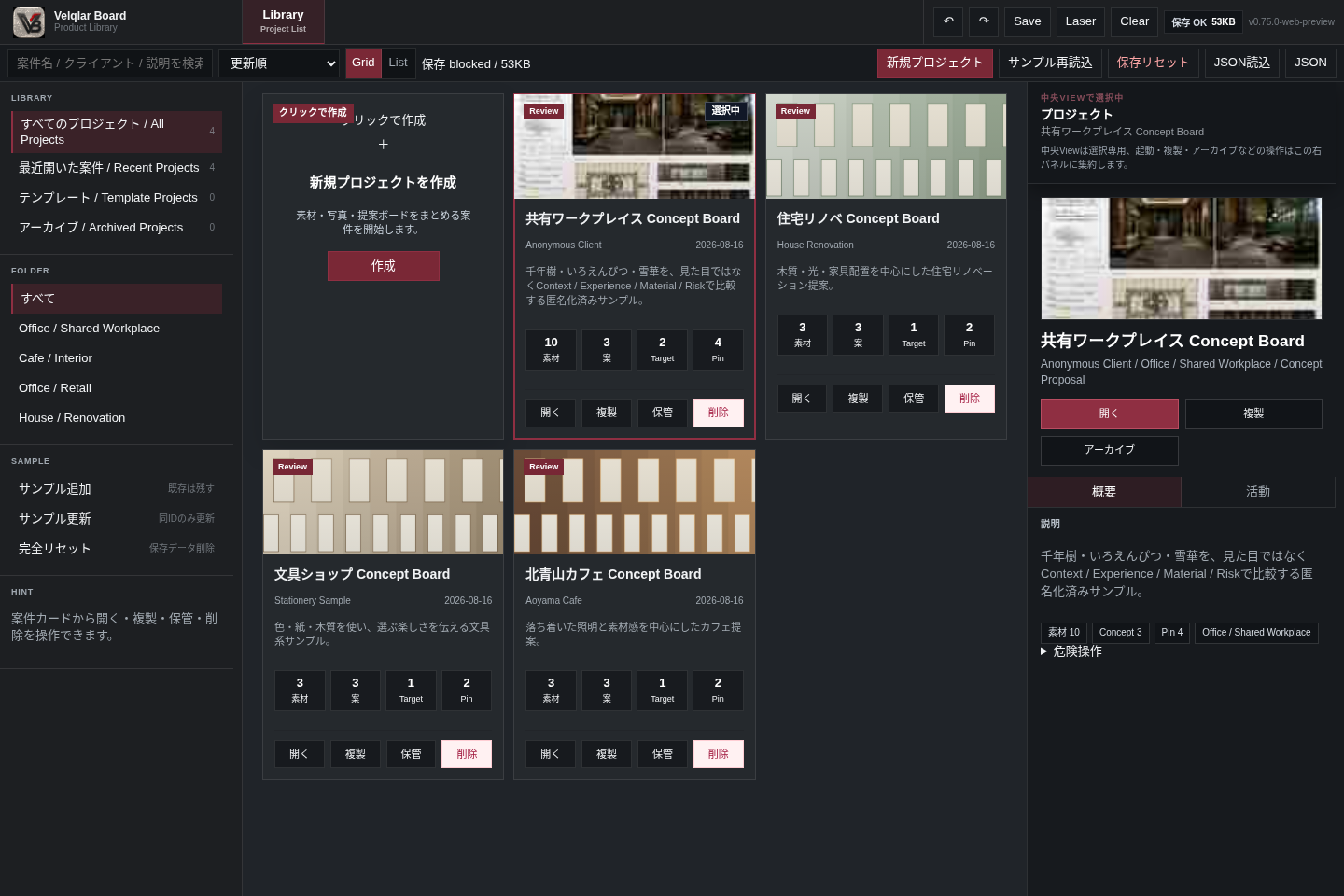Click 削除 on the 北青山カフェ card

coord(719,754)
